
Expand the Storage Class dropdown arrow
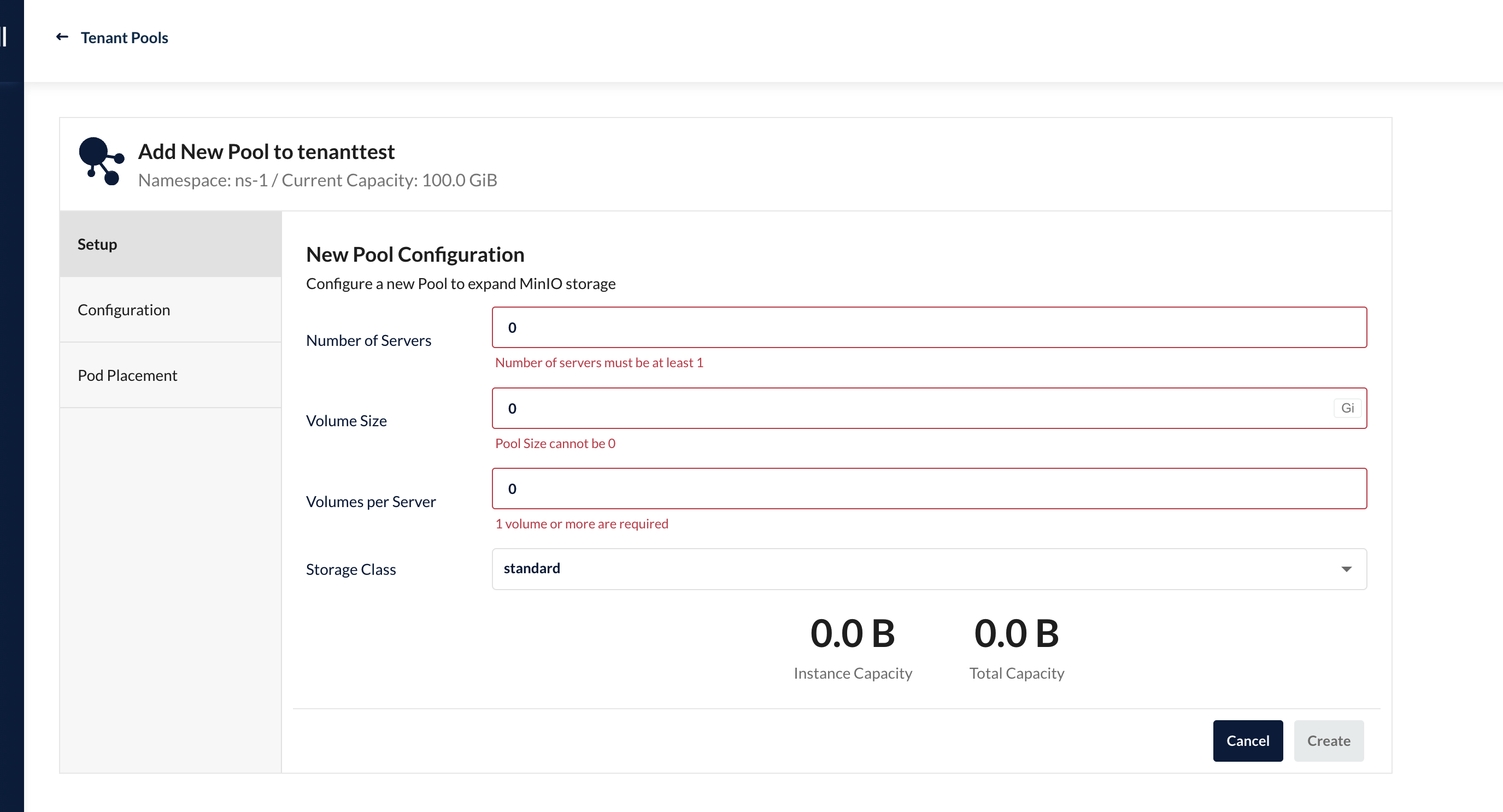tap(1346, 569)
